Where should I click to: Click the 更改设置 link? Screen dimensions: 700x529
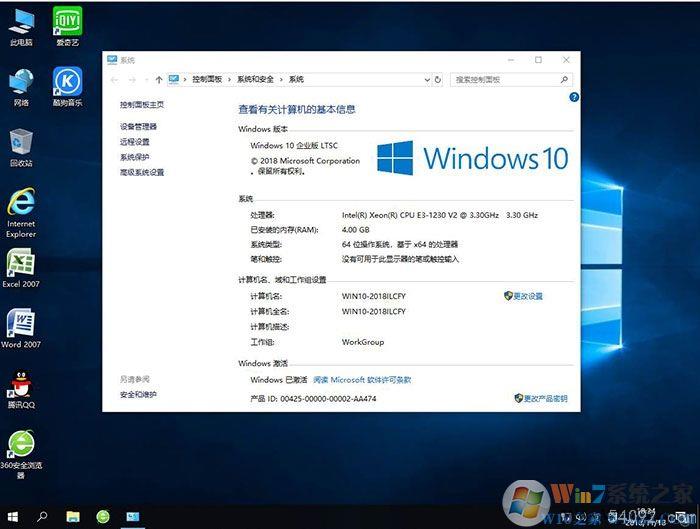pyautogui.click(x=527, y=296)
